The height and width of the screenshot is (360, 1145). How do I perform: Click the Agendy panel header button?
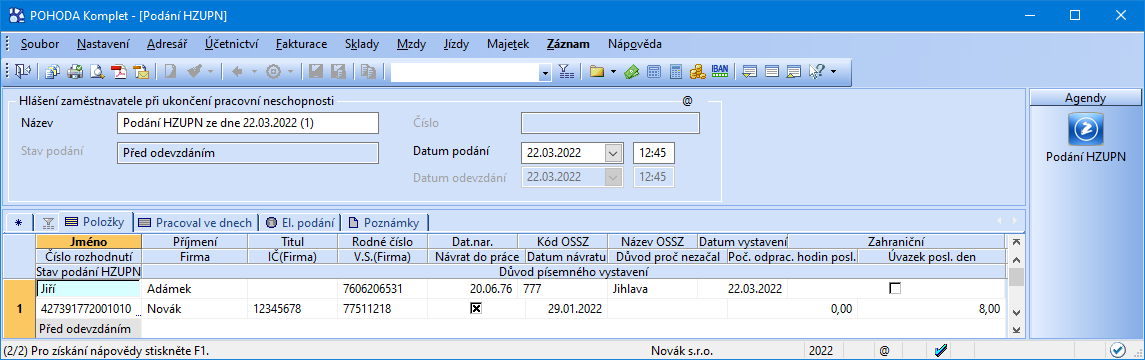pyautogui.click(x=1085, y=98)
